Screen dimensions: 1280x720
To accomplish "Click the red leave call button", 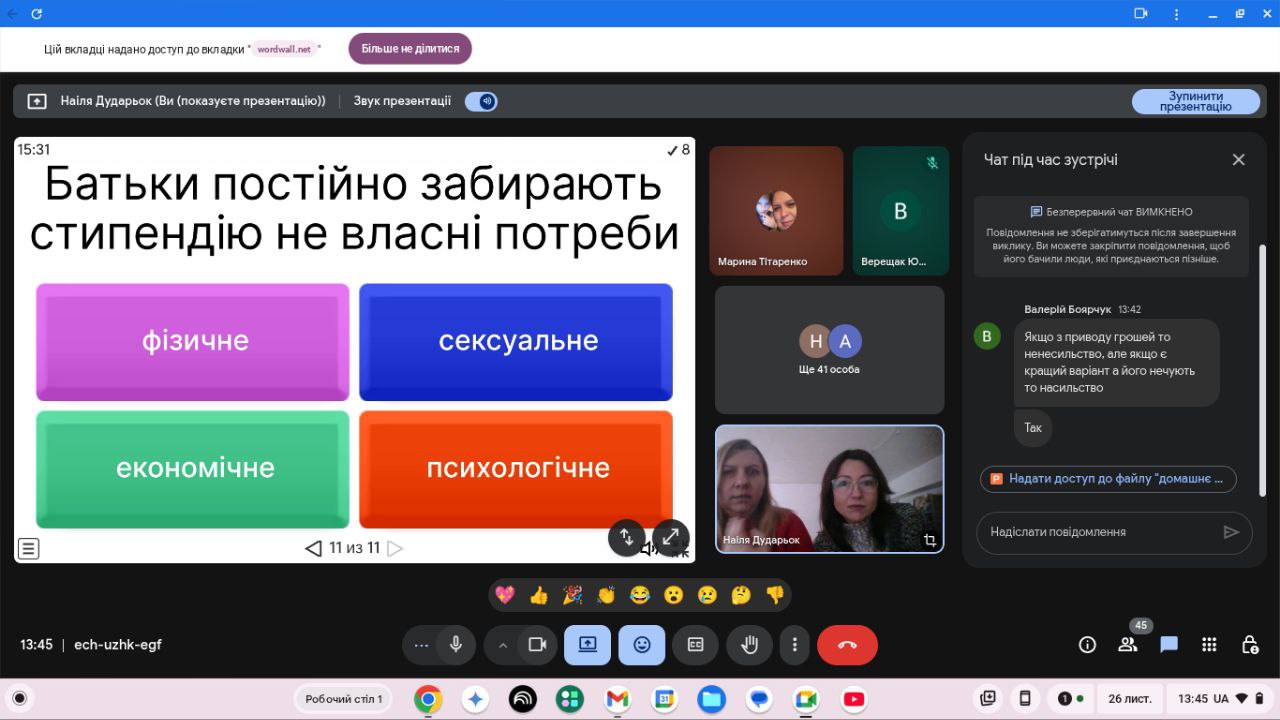I will click(847, 645).
